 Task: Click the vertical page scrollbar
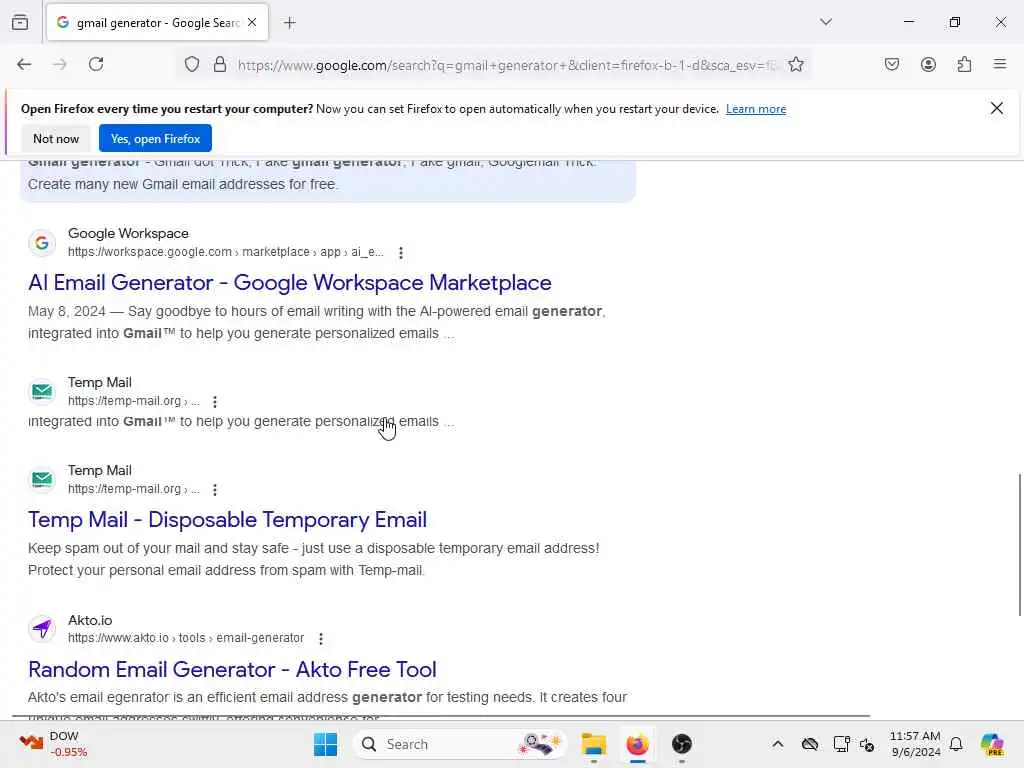[x=1019, y=545]
